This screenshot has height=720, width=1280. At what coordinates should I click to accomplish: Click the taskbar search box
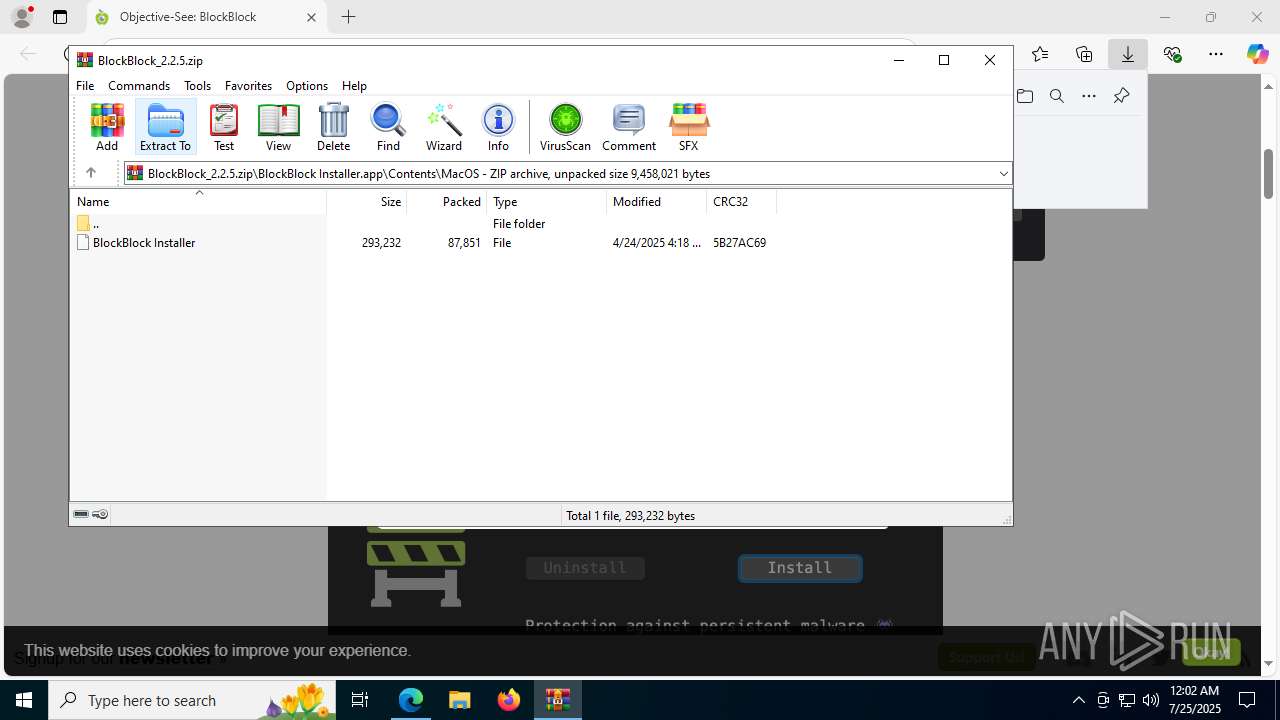tap(190, 700)
